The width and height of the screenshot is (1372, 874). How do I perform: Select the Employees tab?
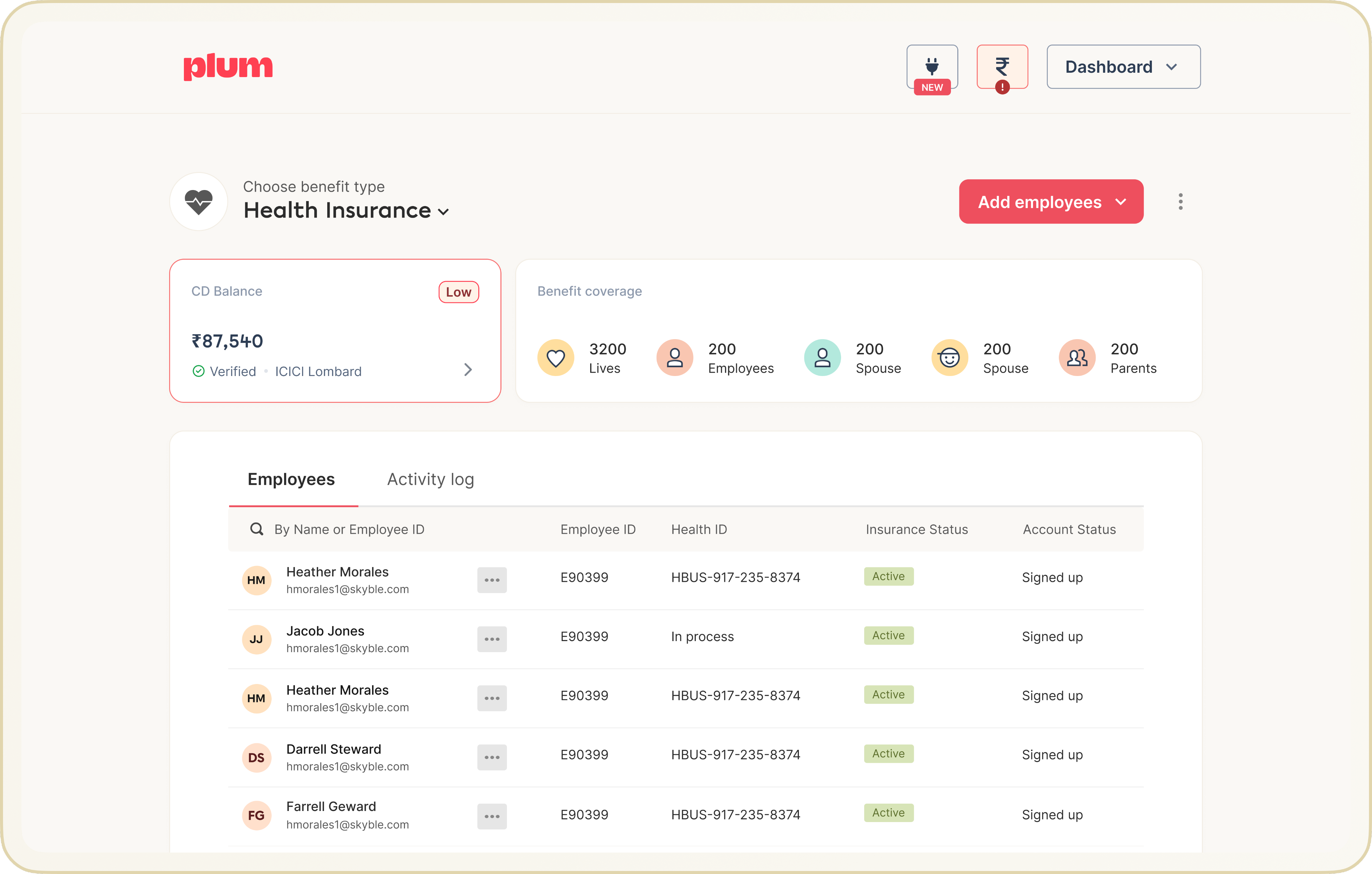[291, 480]
